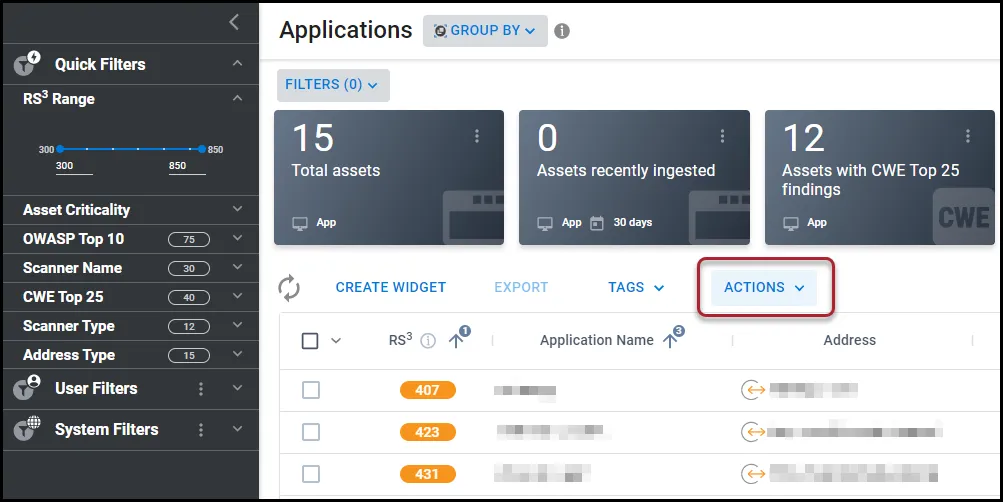1003x502 pixels.
Task: Click the Address column header
Action: click(849, 340)
